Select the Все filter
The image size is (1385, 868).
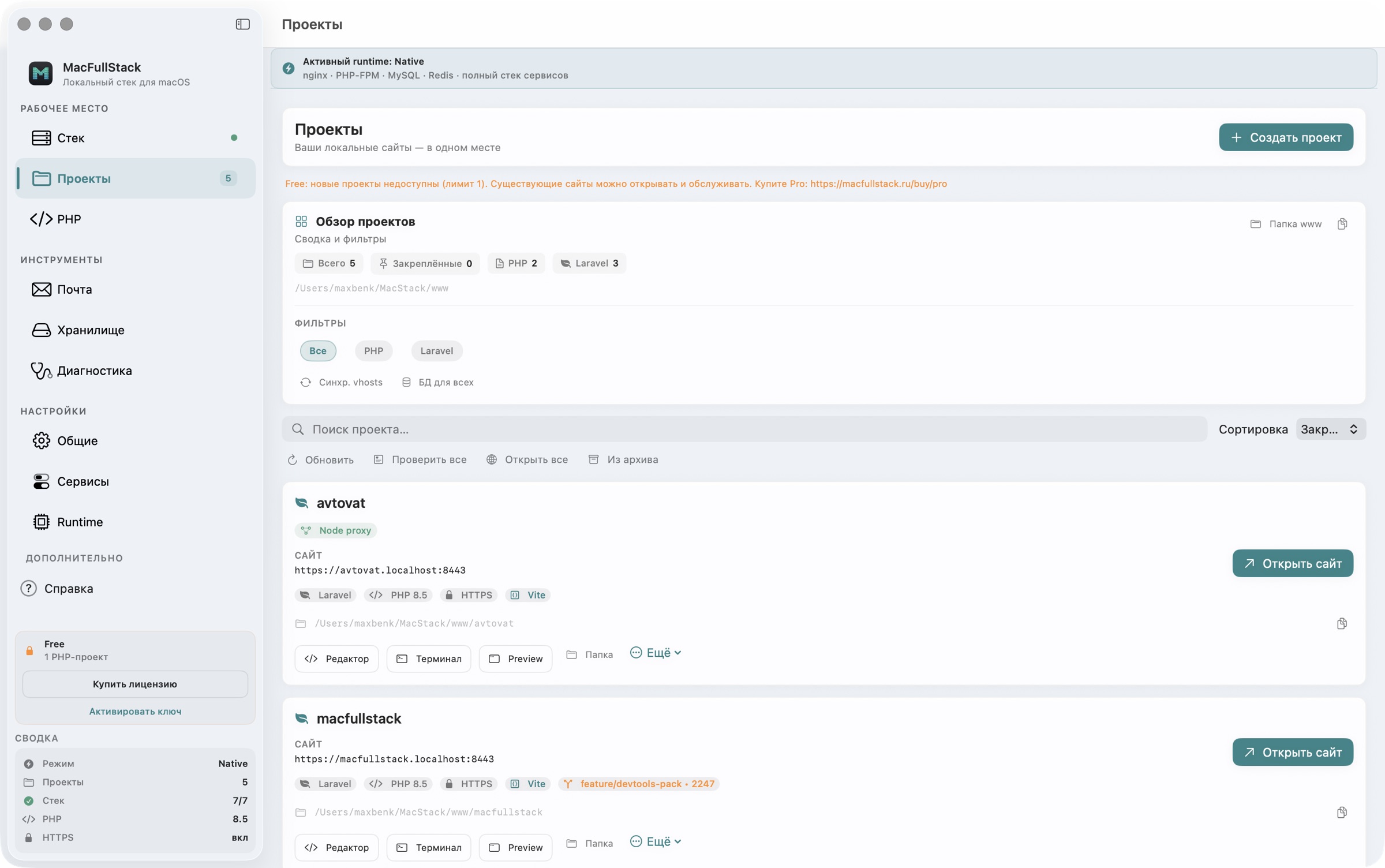318,351
